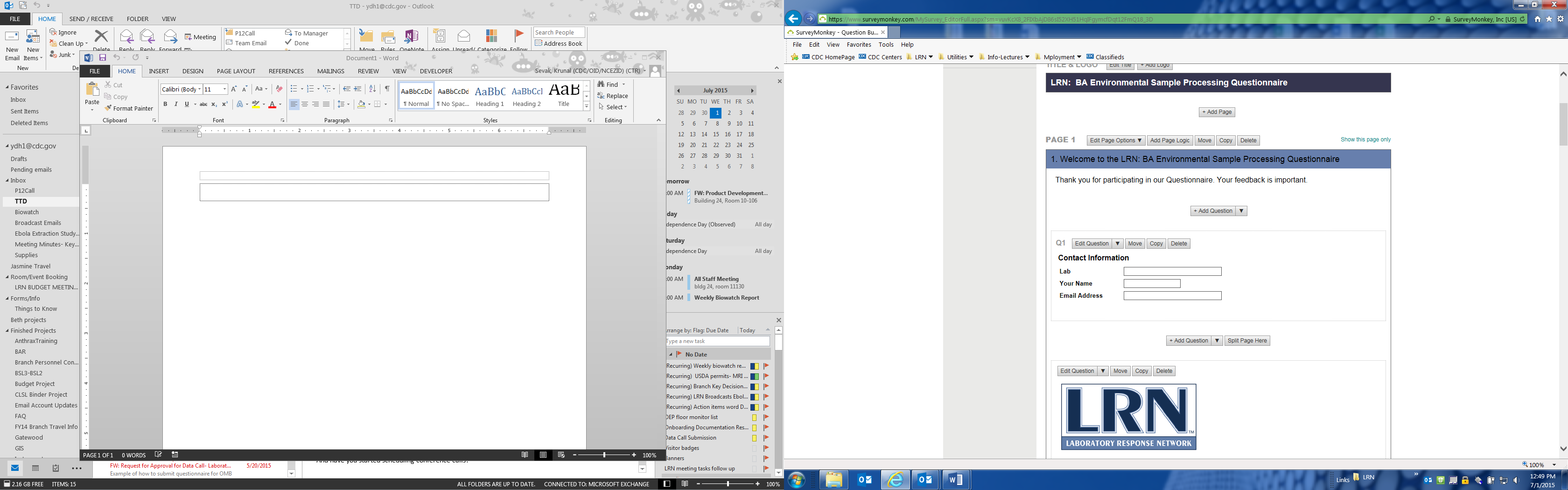Viewport: 1568px width, 490px height.
Task: Toggle Bold formatting in Word ribbon
Action: click(x=165, y=104)
